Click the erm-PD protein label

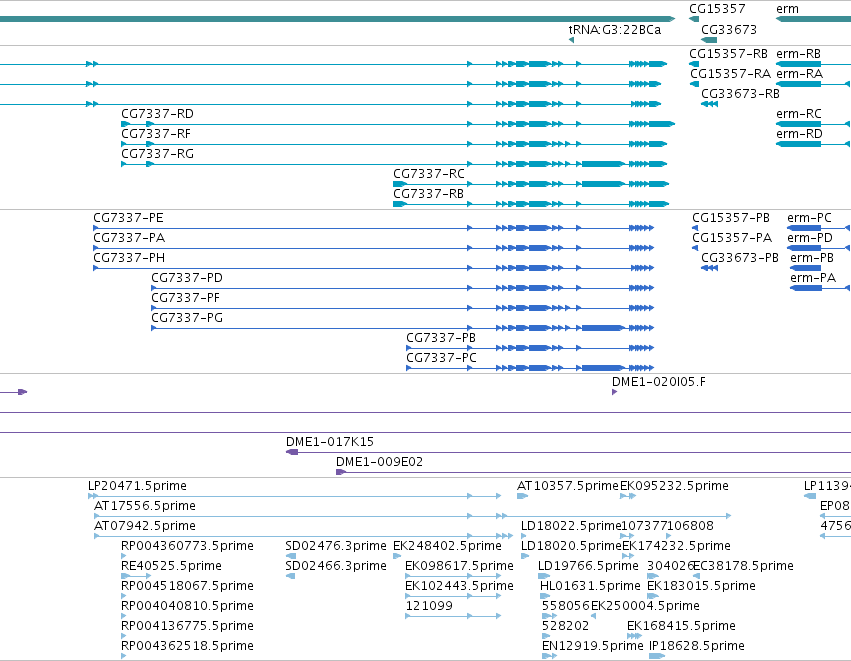point(810,238)
